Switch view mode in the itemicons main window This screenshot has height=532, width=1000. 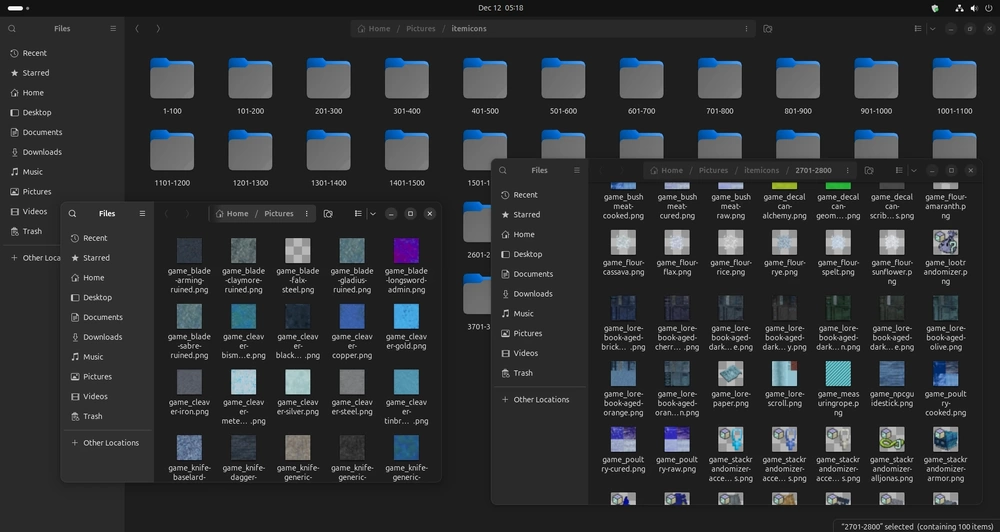click(x=918, y=29)
